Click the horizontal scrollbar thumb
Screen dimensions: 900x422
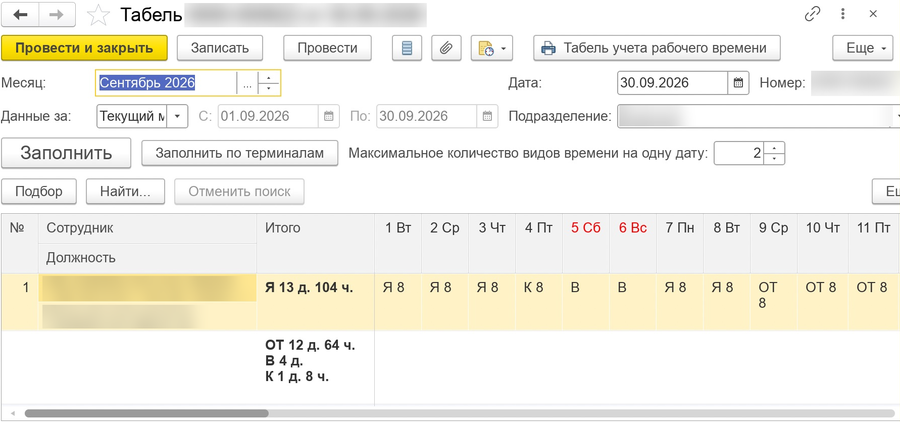pos(146,413)
